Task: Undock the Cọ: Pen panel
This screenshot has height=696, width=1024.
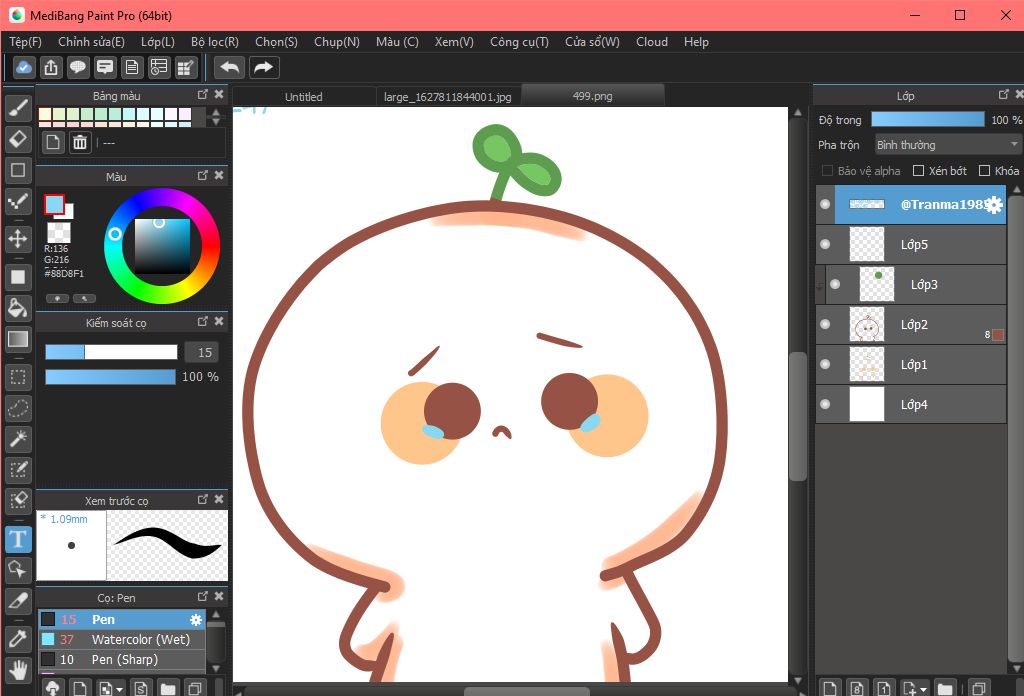Action: point(202,597)
